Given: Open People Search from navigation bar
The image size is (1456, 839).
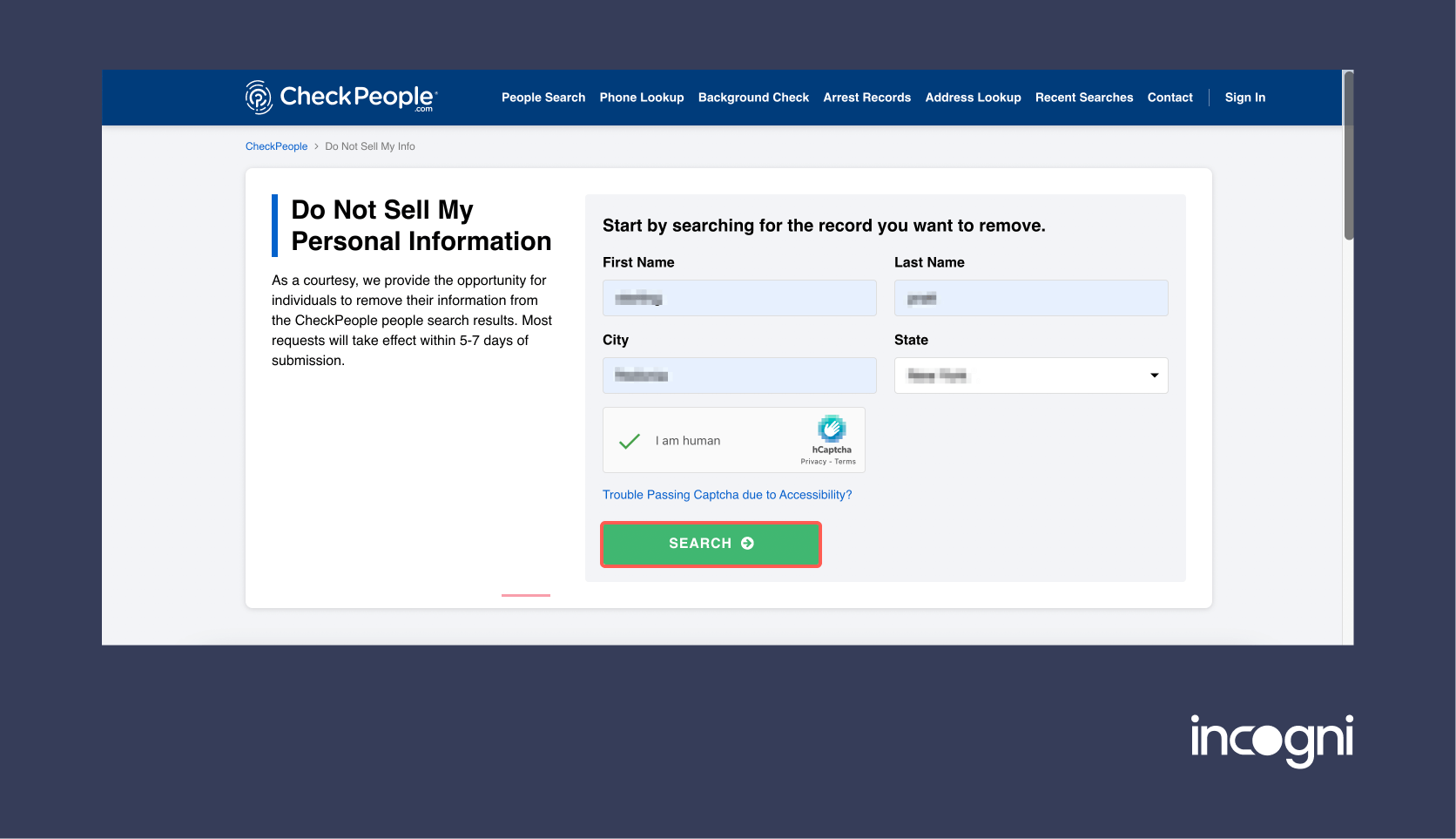Looking at the screenshot, I should (x=543, y=98).
